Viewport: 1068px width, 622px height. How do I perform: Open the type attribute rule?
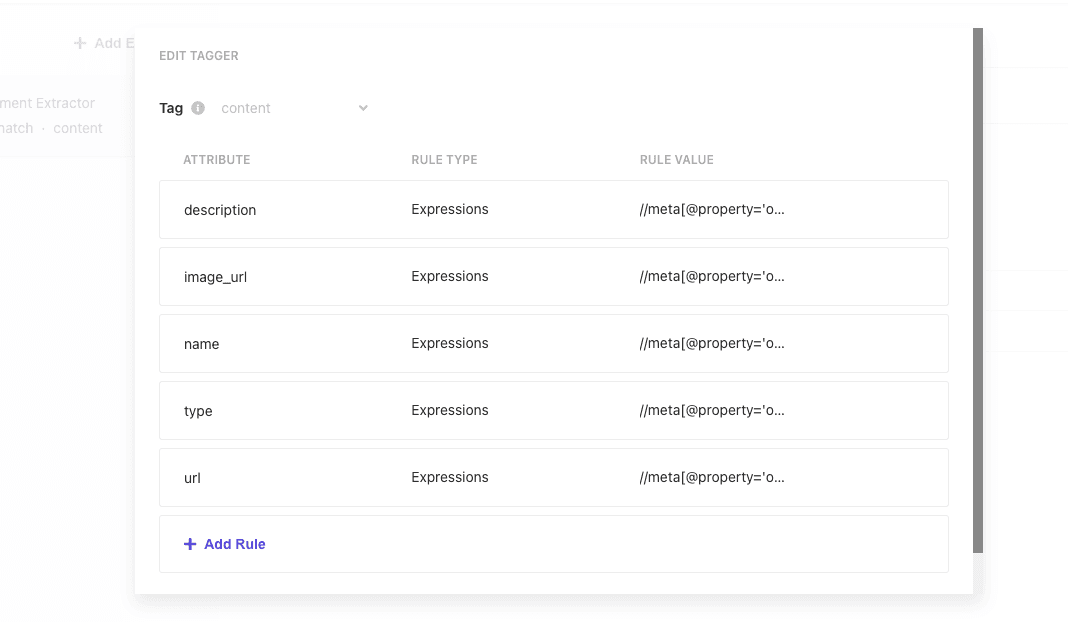198,411
